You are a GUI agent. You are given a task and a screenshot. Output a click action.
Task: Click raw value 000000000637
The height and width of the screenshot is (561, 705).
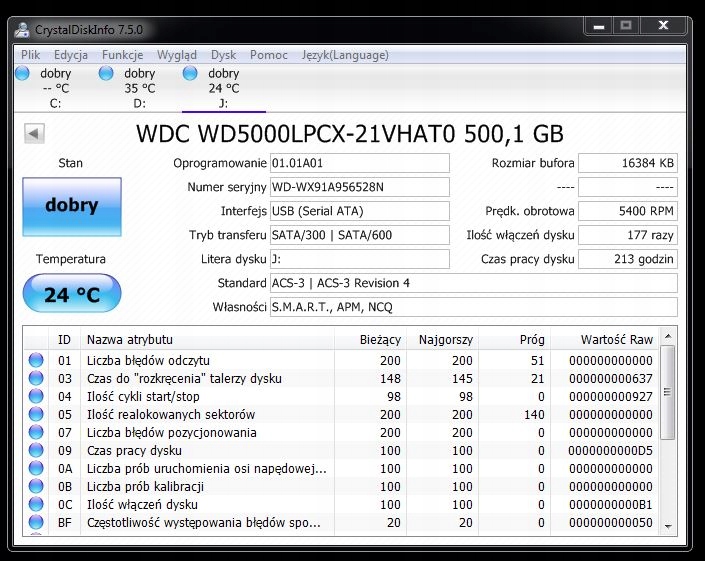pyautogui.click(x=611, y=378)
